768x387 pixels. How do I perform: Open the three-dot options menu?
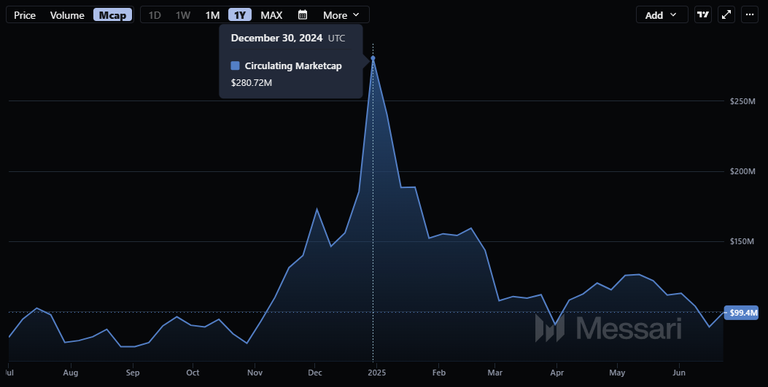750,15
